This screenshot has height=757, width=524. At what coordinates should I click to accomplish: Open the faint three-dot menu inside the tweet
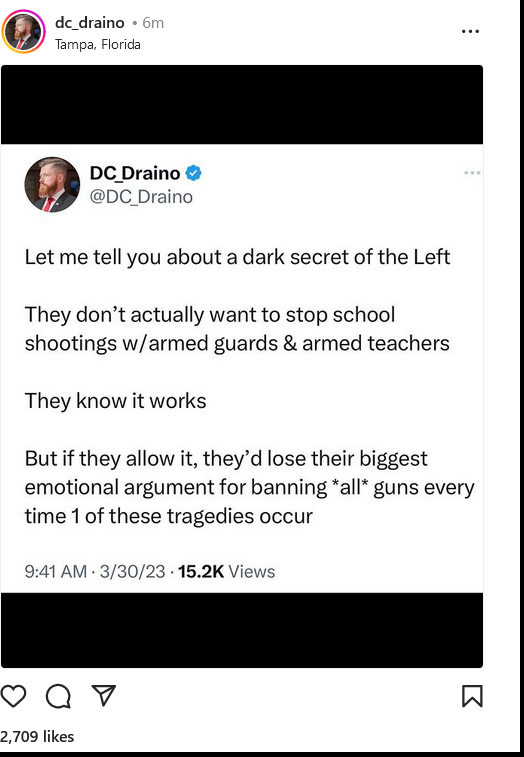click(472, 173)
